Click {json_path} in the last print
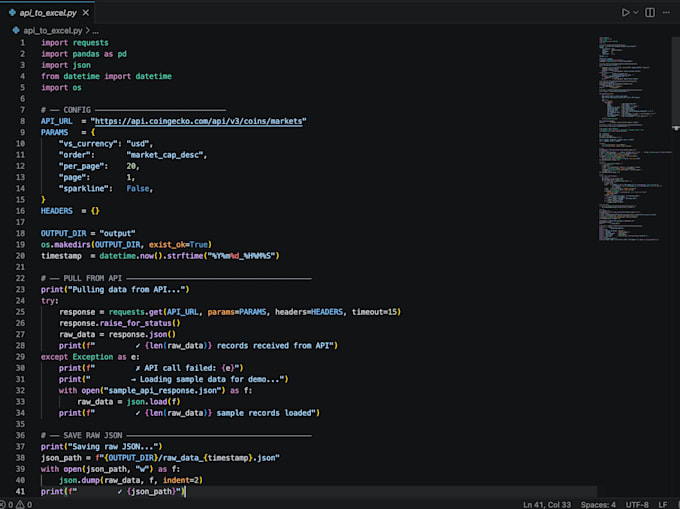Image resolution: width=680 pixels, height=509 pixels. coord(151,491)
